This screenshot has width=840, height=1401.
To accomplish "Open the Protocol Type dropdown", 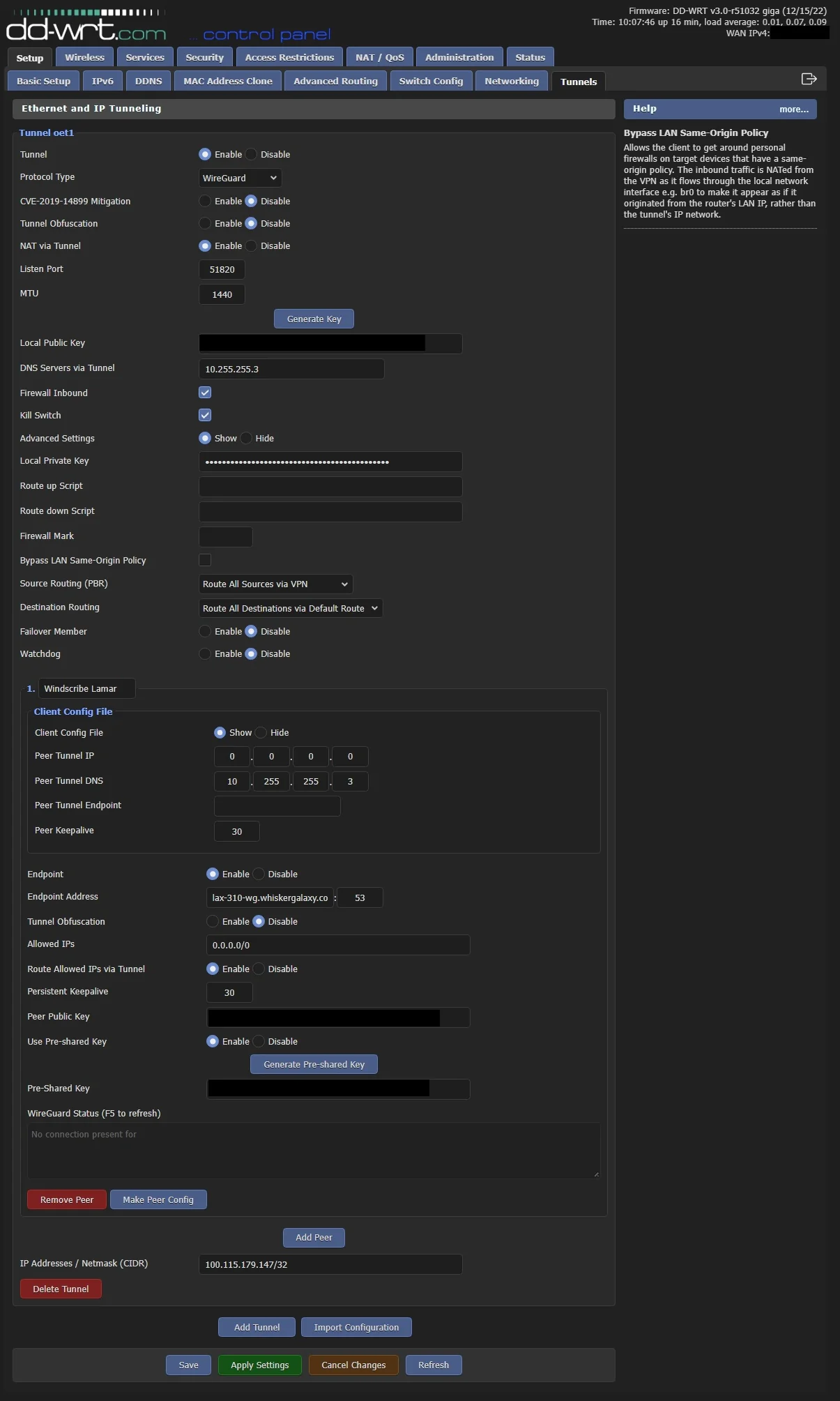I will coord(240,178).
